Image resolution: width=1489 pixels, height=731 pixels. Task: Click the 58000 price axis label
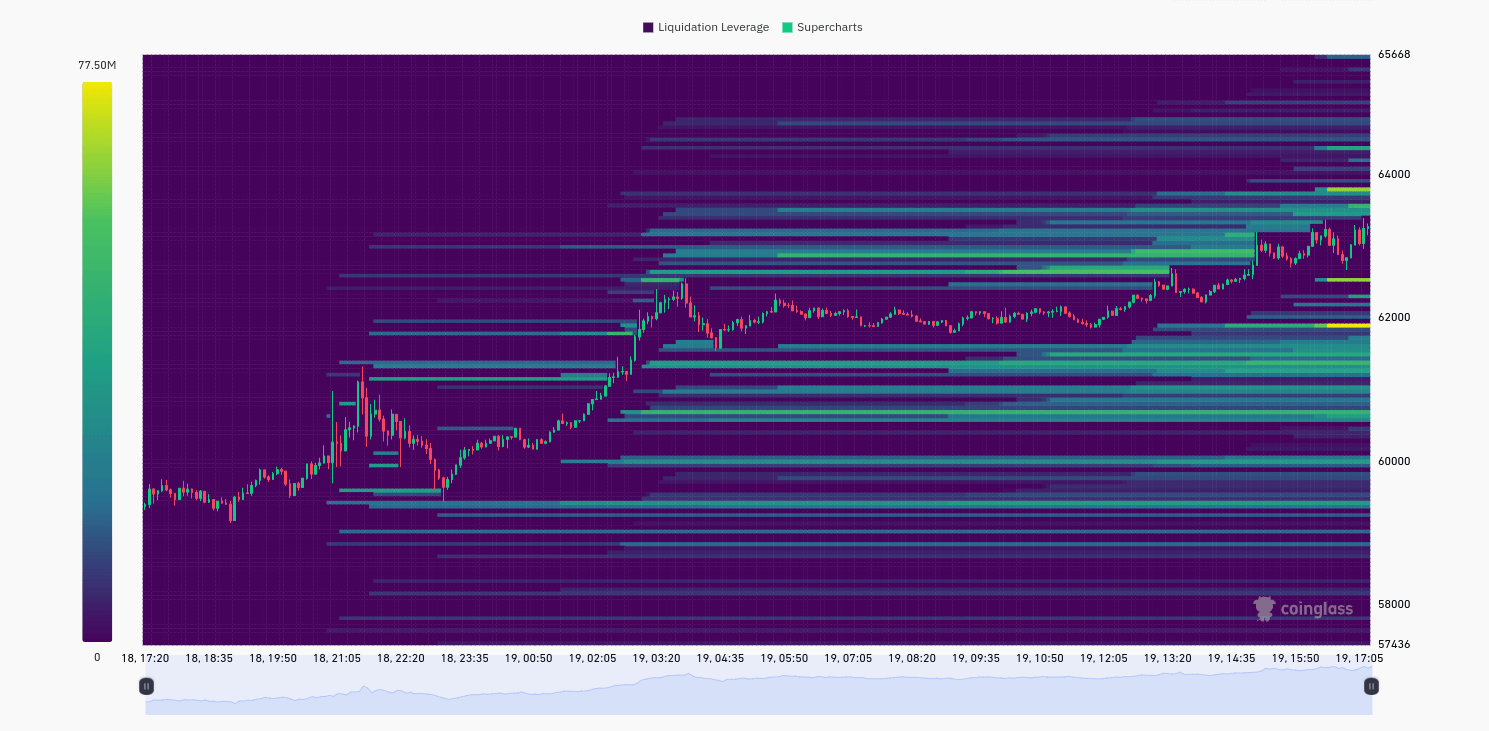[1394, 604]
